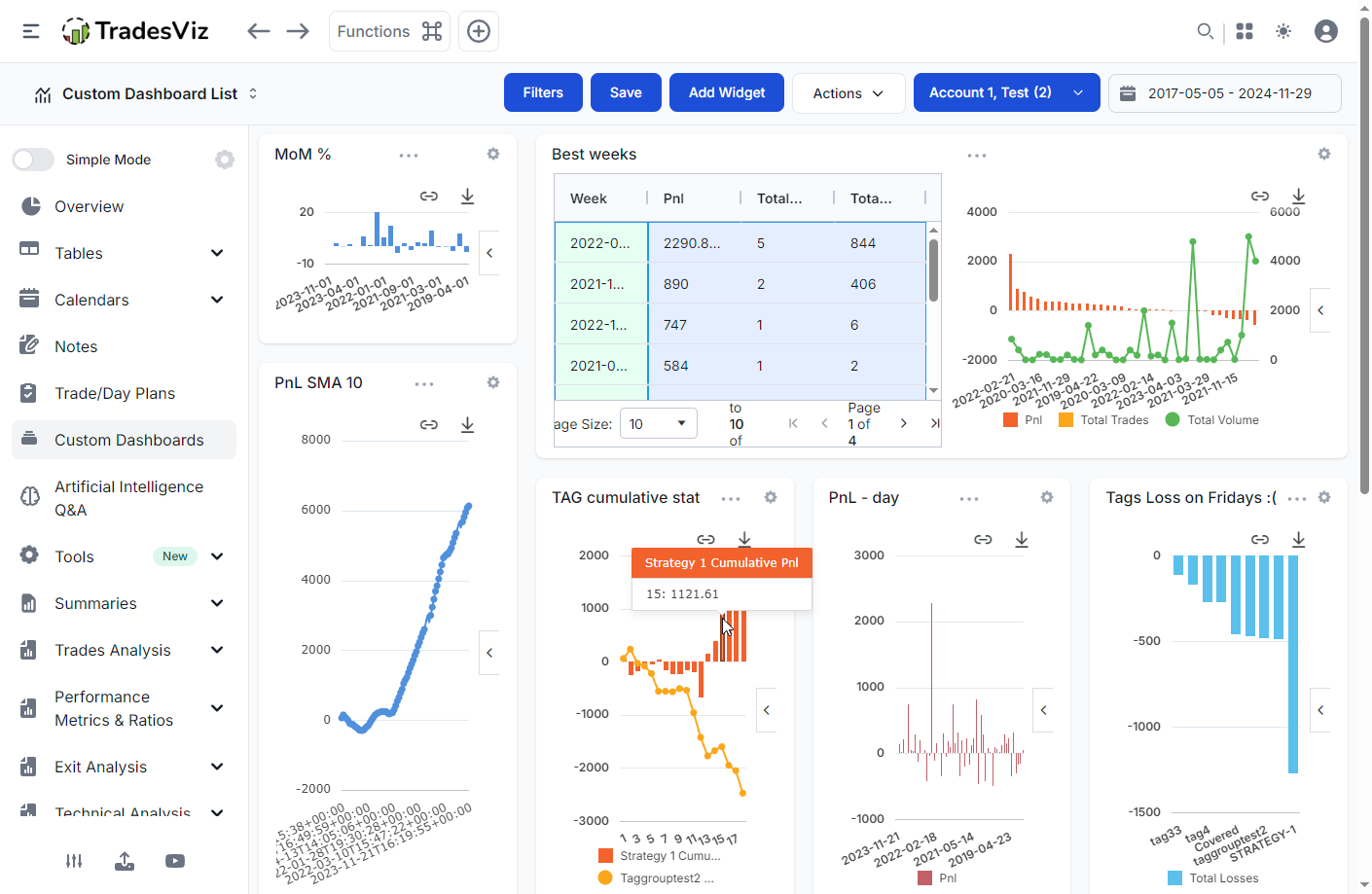Open the YouTube icon at sidebar bottom
Viewport: 1372px width, 894px height.
click(x=174, y=861)
